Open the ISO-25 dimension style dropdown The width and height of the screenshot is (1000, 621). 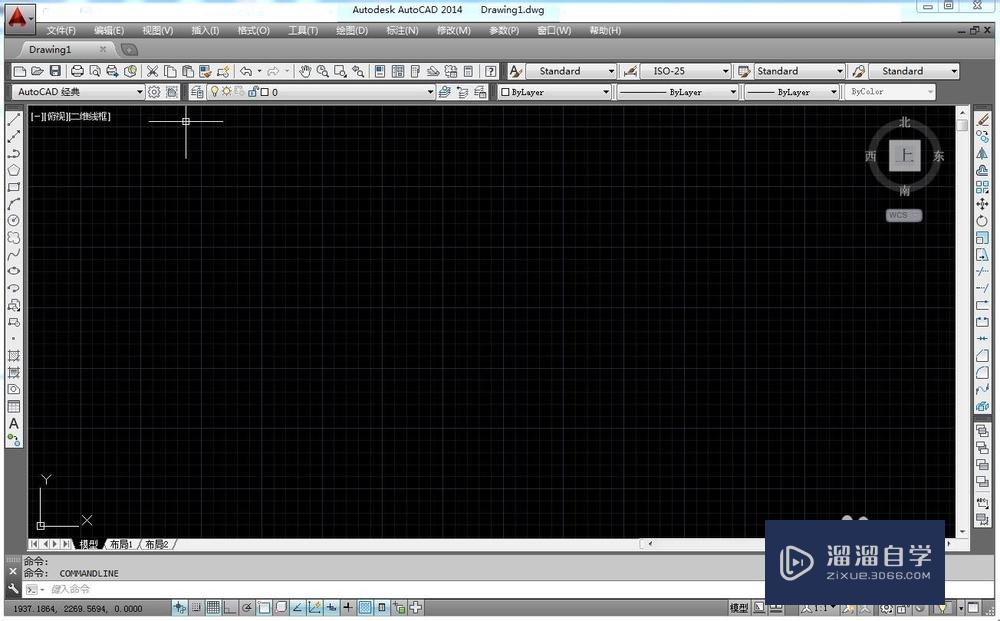coord(725,71)
